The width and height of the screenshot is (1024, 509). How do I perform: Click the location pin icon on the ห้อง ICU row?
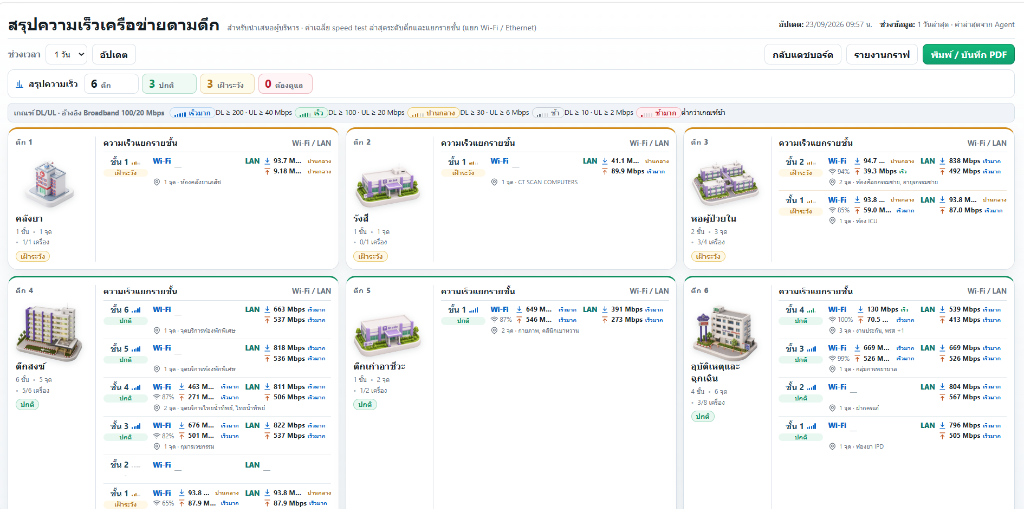click(832, 221)
